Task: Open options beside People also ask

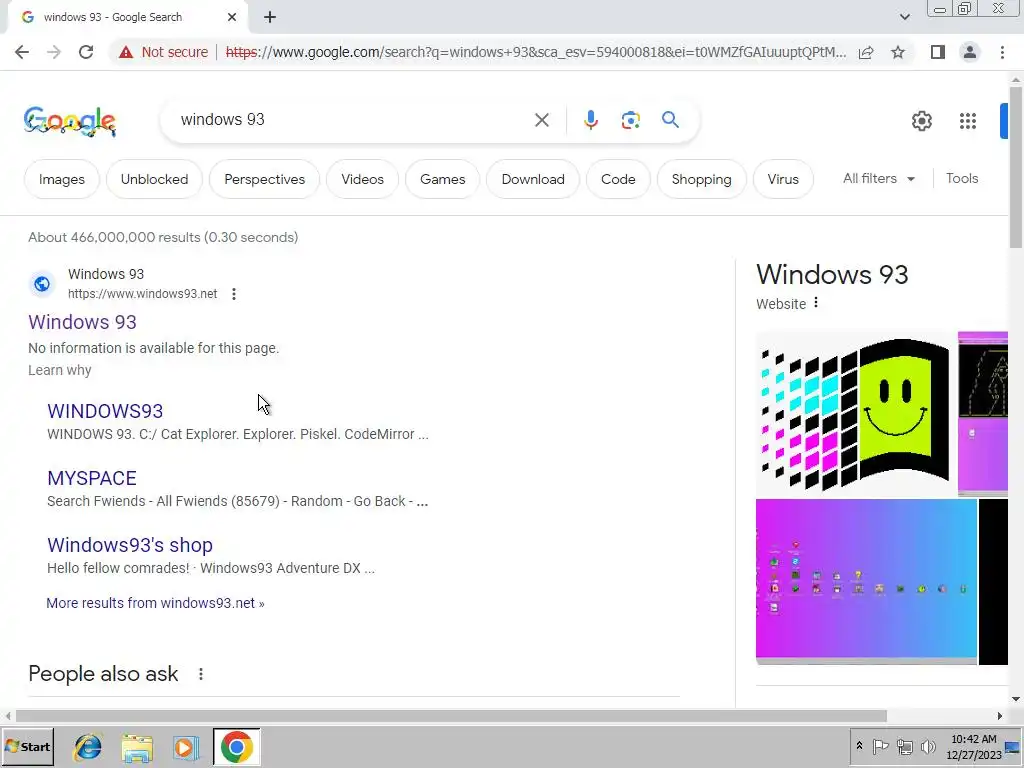Action: (201, 674)
